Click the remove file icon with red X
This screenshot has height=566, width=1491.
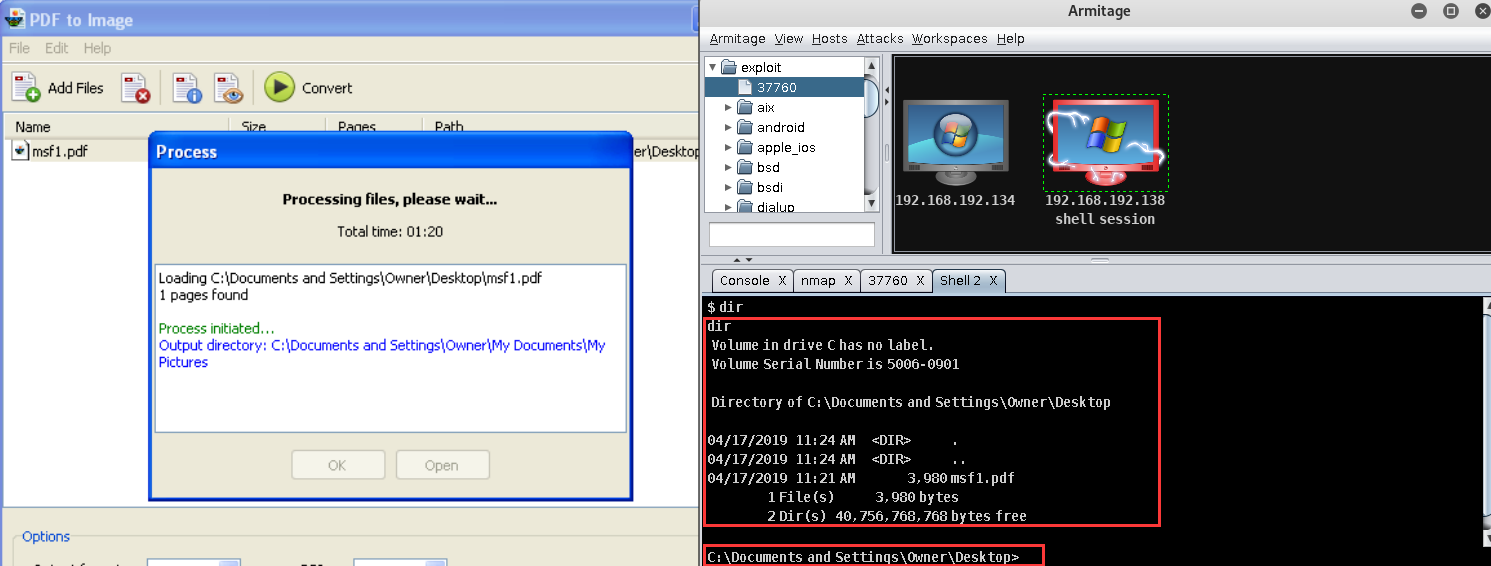[135, 88]
